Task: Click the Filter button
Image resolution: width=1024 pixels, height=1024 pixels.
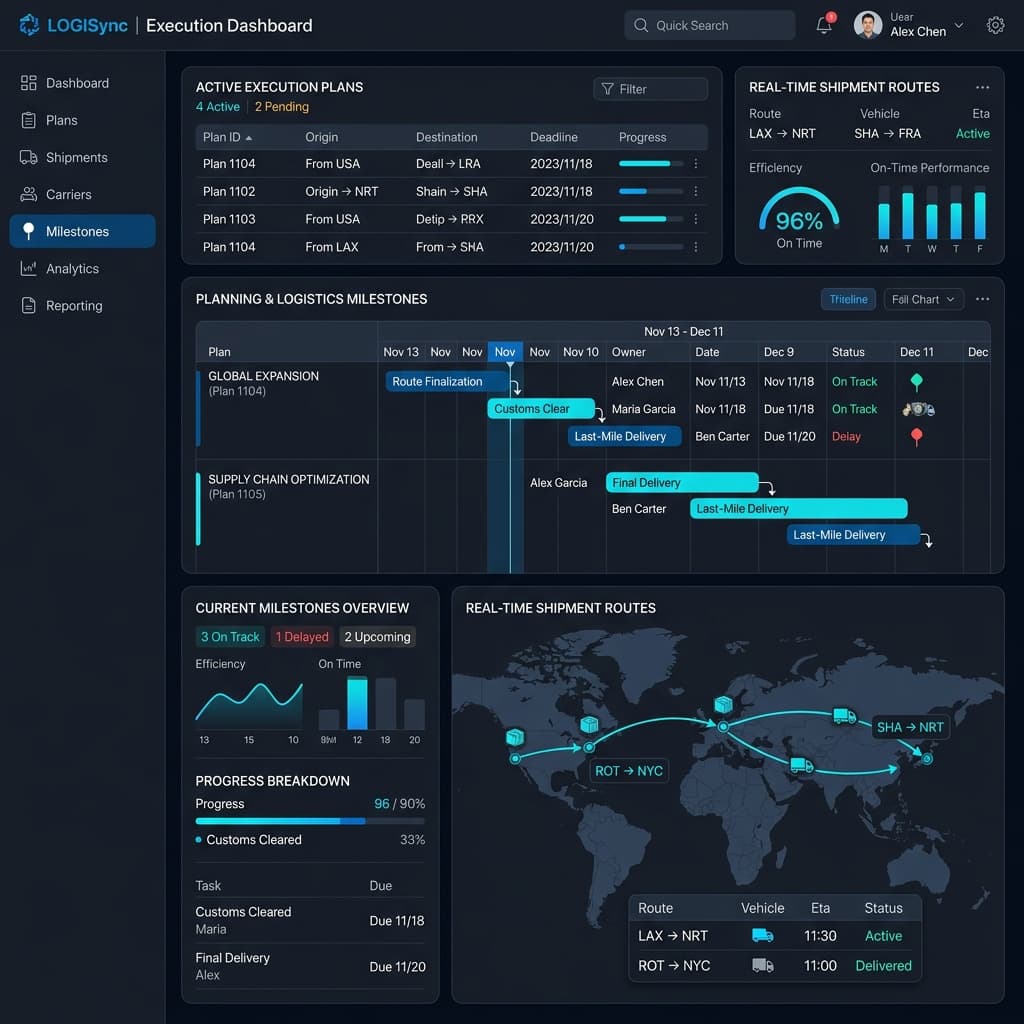Action: 650,89
